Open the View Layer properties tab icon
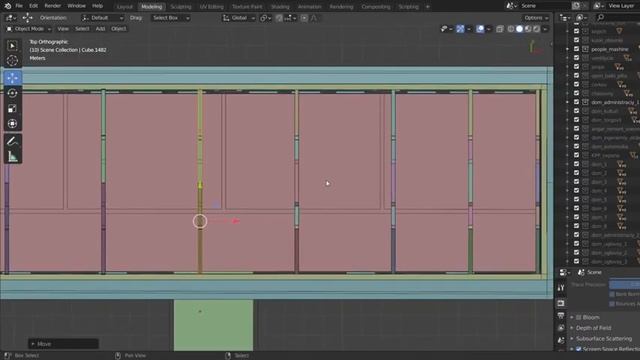This screenshot has height=360, width=640. pyautogui.click(x=561, y=328)
